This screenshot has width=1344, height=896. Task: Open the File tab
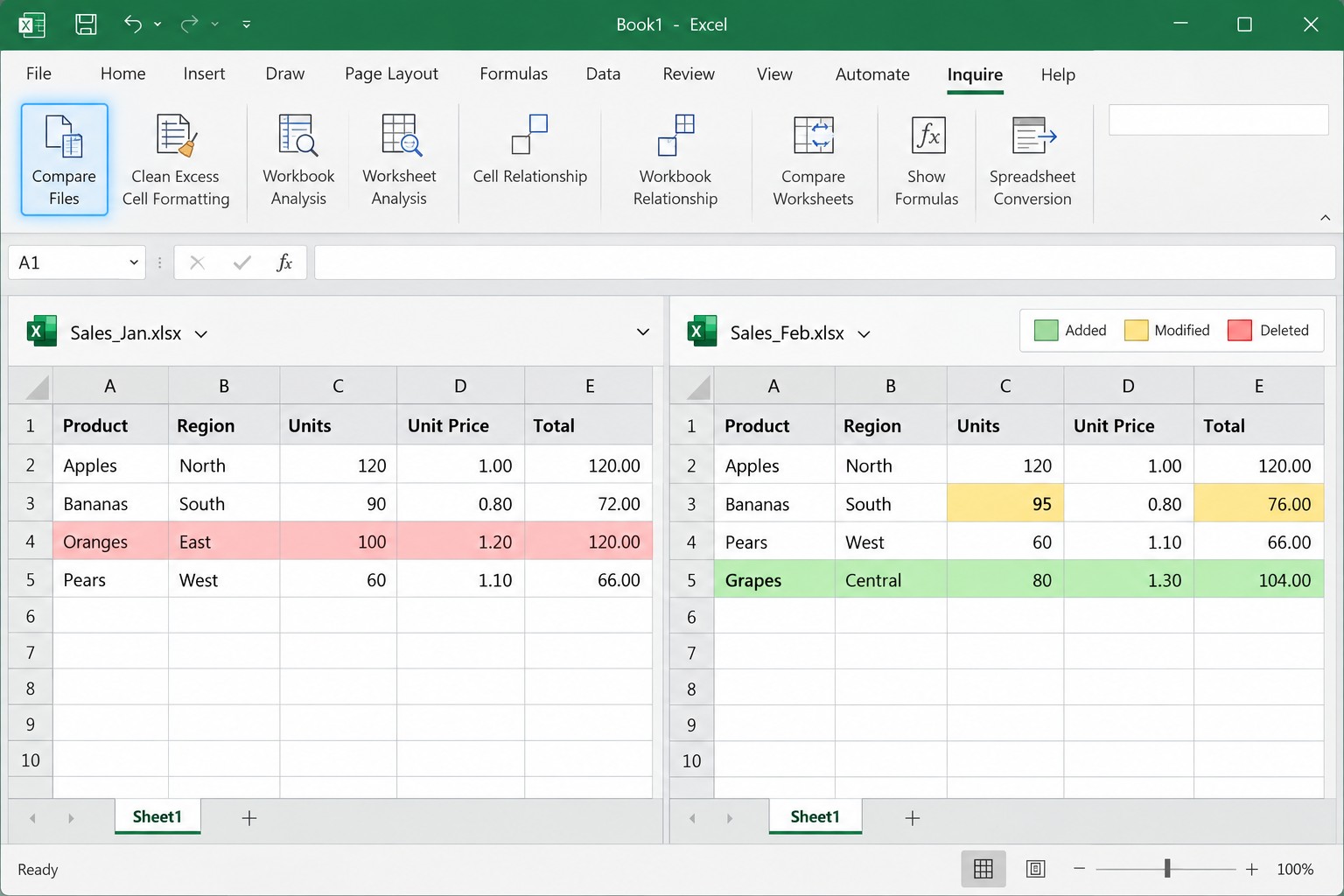pyautogui.click(x=38, y=74)
